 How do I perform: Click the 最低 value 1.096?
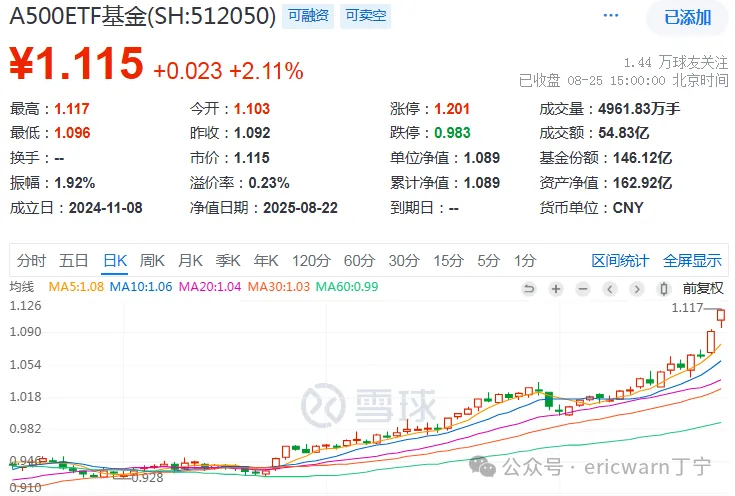tap(72, 133)
